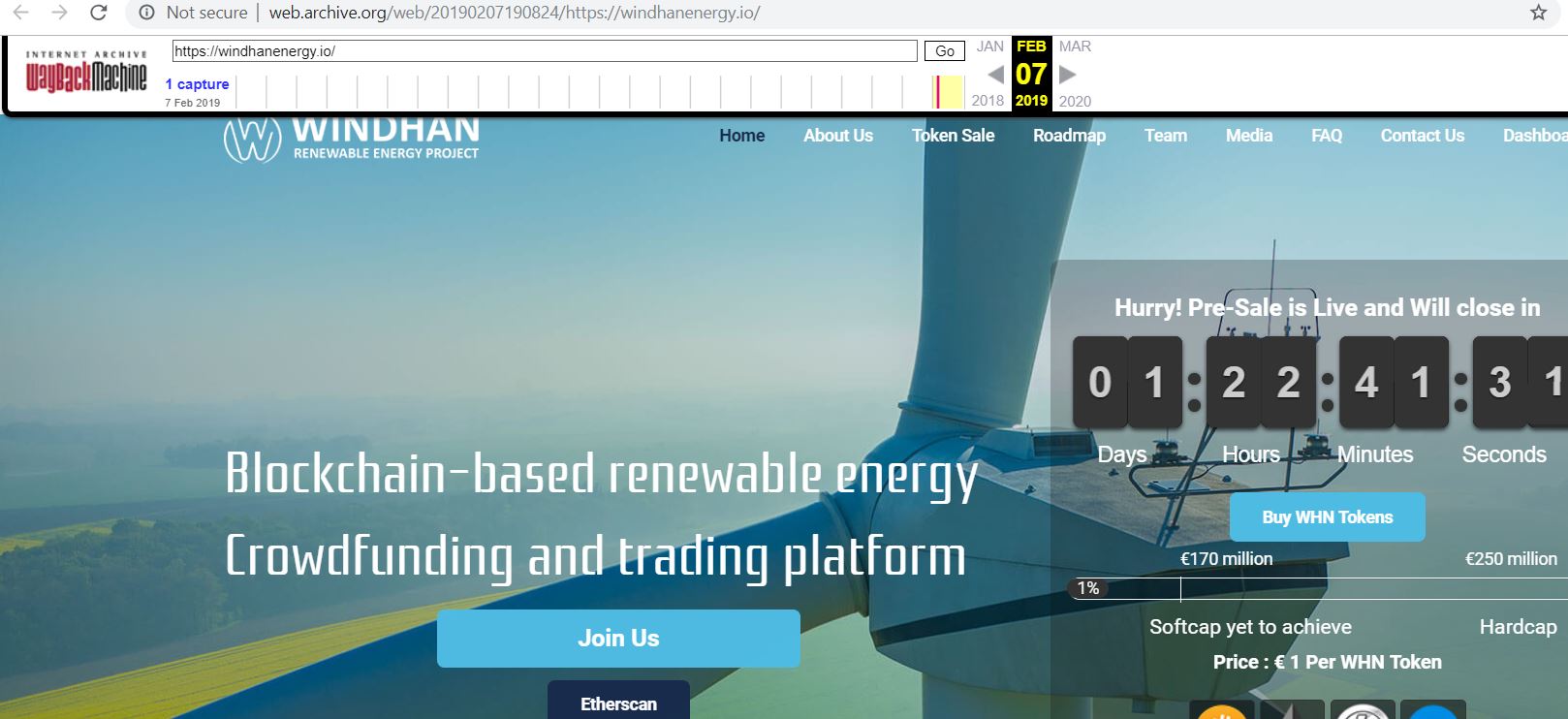Select JAN month in Wayback toolbar

click(x=989, y=47)
